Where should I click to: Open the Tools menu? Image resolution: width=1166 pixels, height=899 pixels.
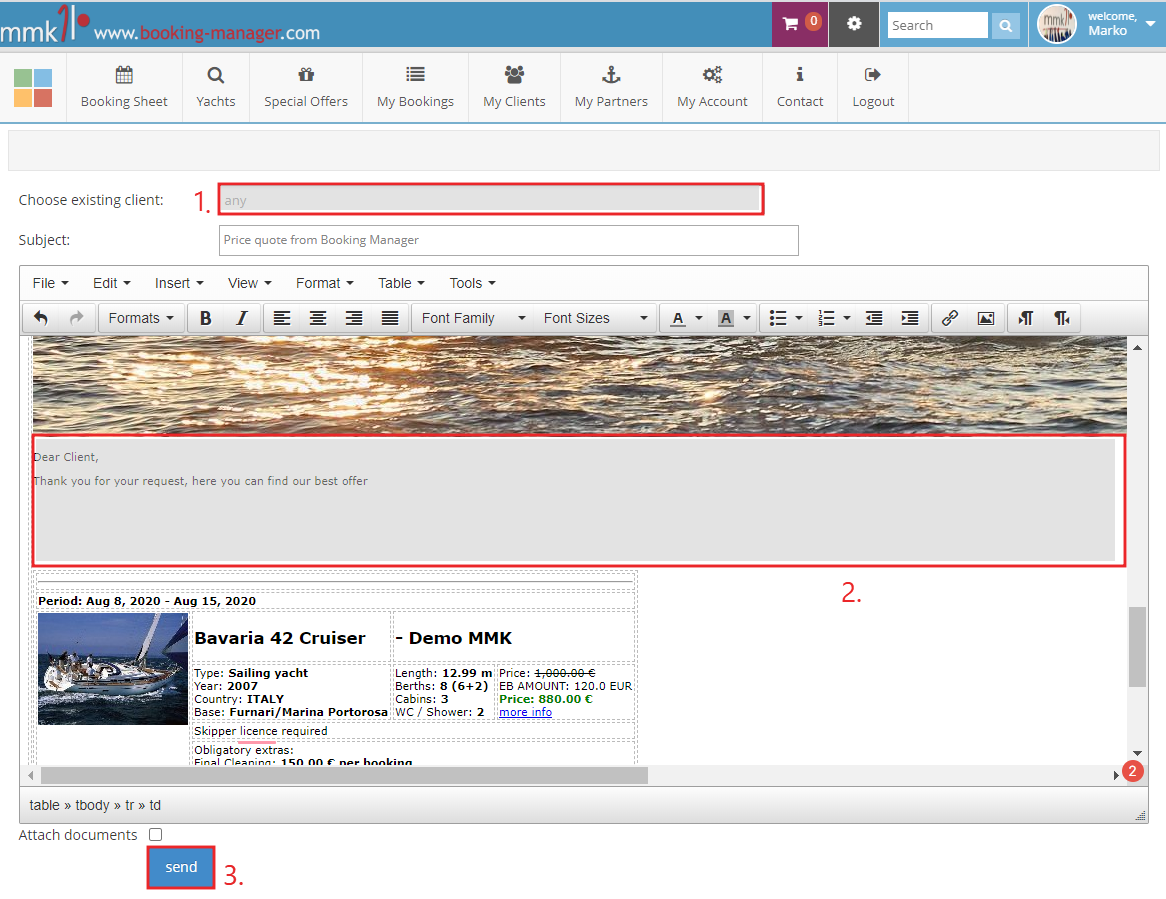(472, 283)
